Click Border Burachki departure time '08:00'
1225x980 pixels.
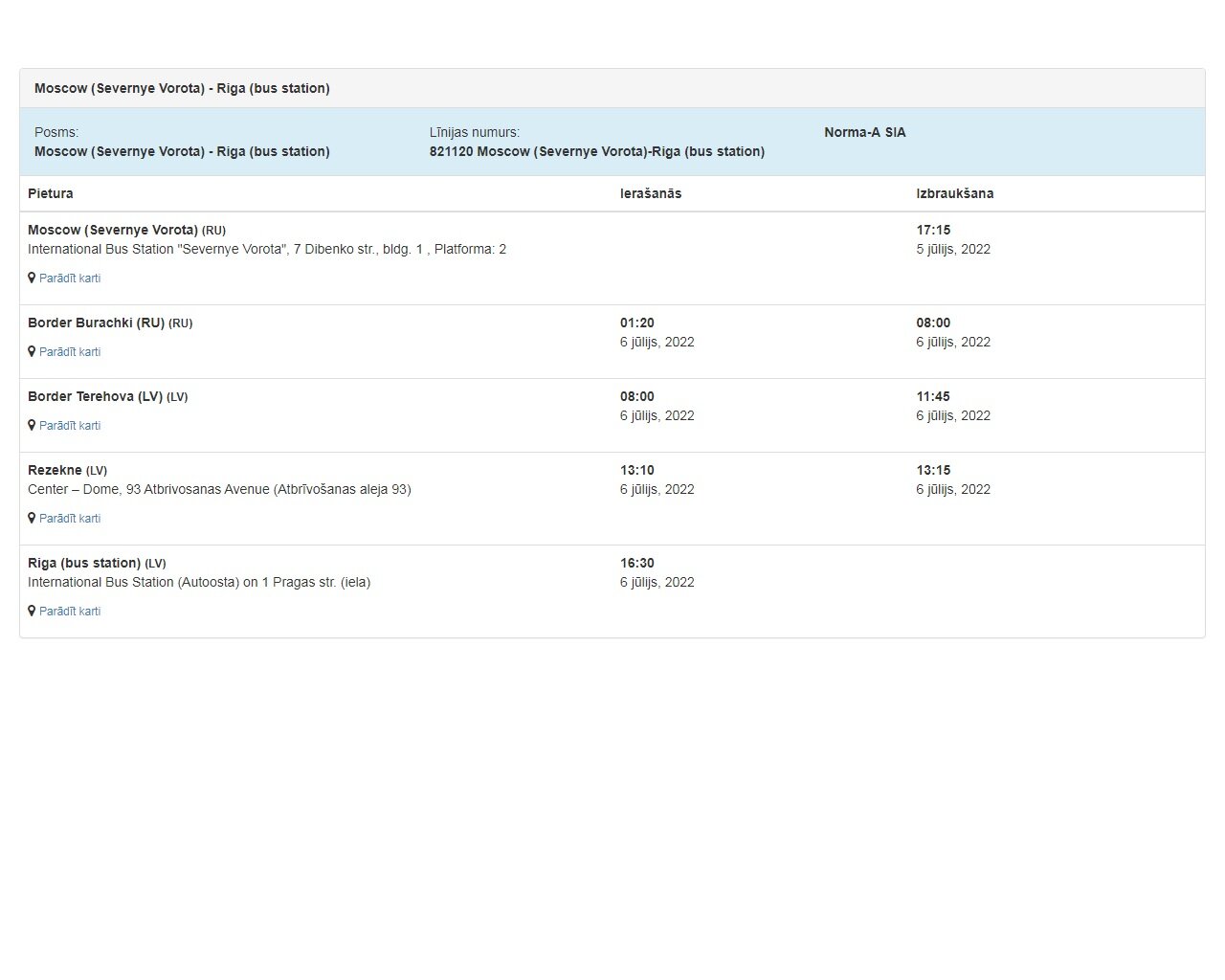pos(933,323)
